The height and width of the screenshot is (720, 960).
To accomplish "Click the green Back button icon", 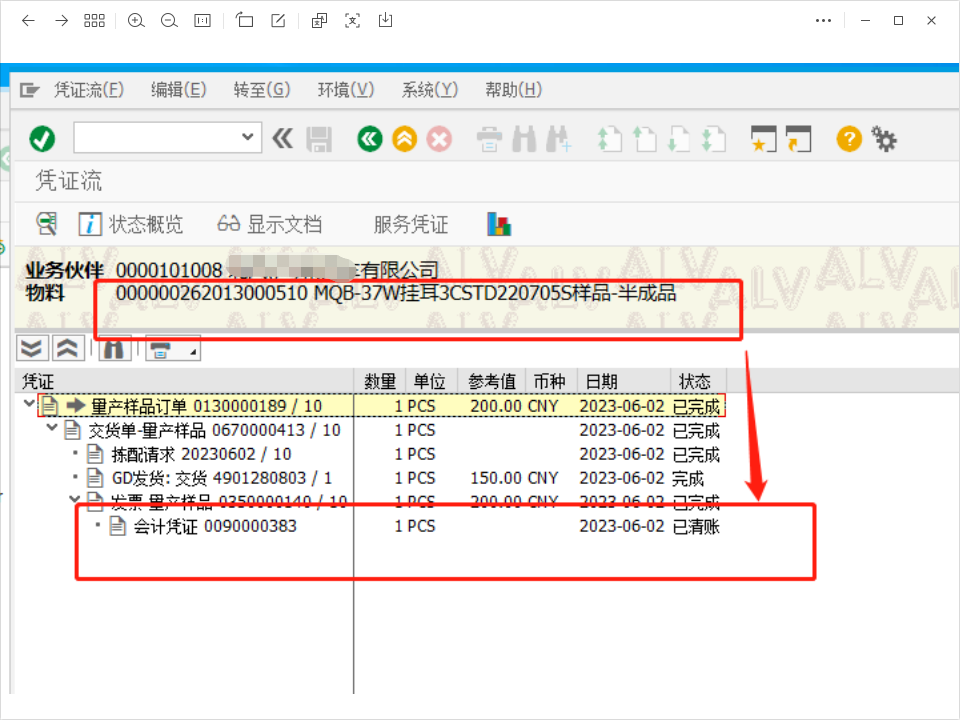I will [370, 139].
